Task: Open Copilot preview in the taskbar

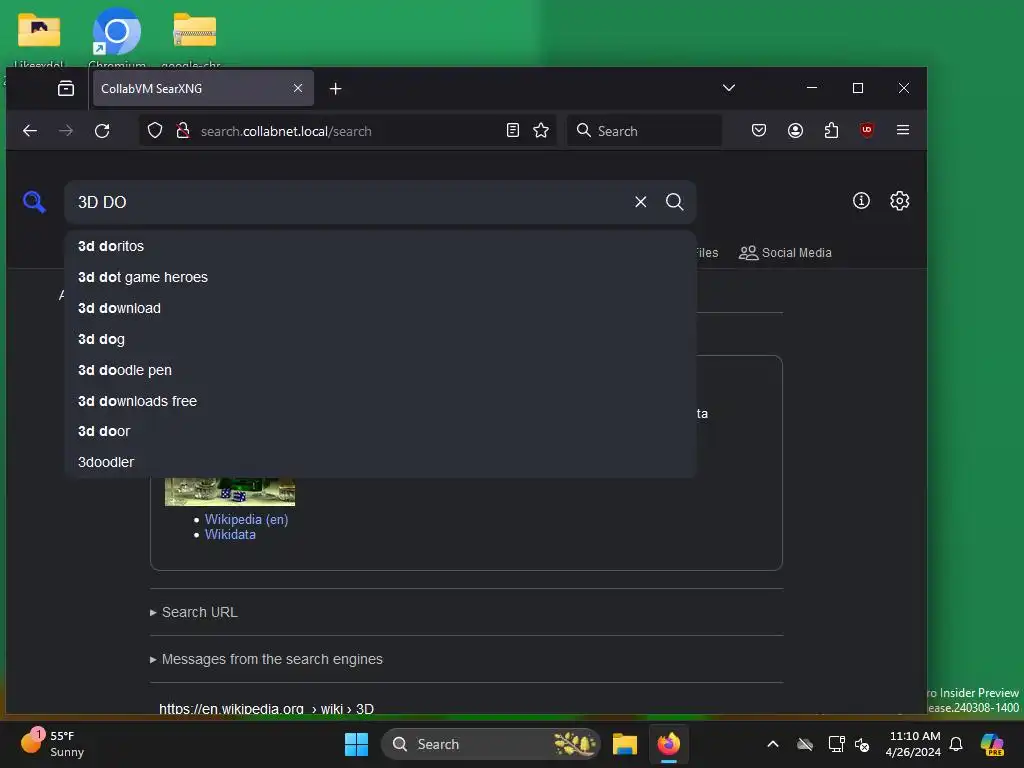Action: (992, 744)
